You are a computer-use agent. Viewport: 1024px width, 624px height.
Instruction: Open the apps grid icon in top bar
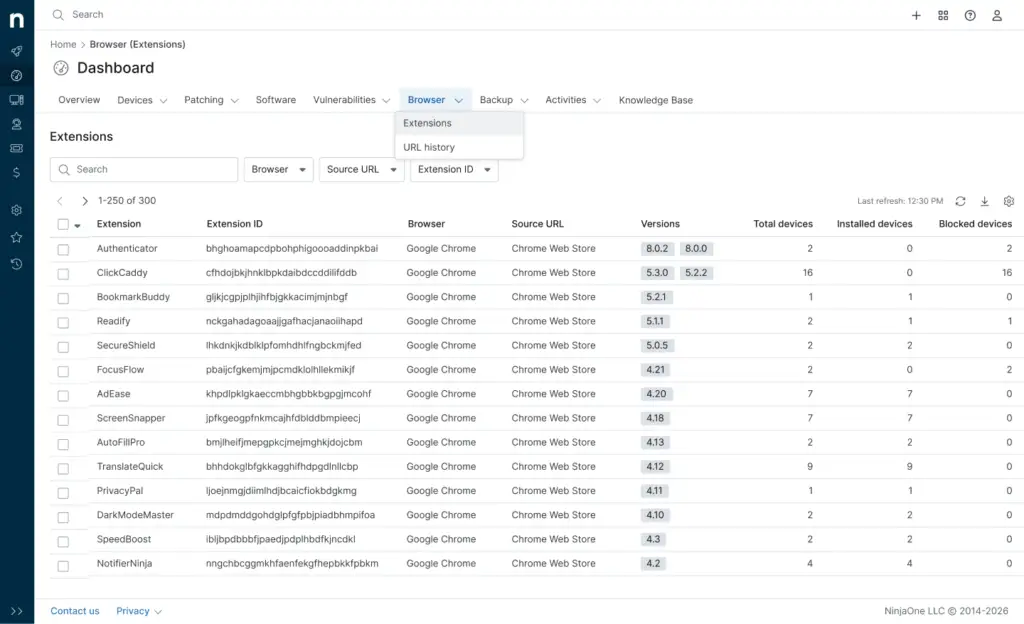pos(943,16)
